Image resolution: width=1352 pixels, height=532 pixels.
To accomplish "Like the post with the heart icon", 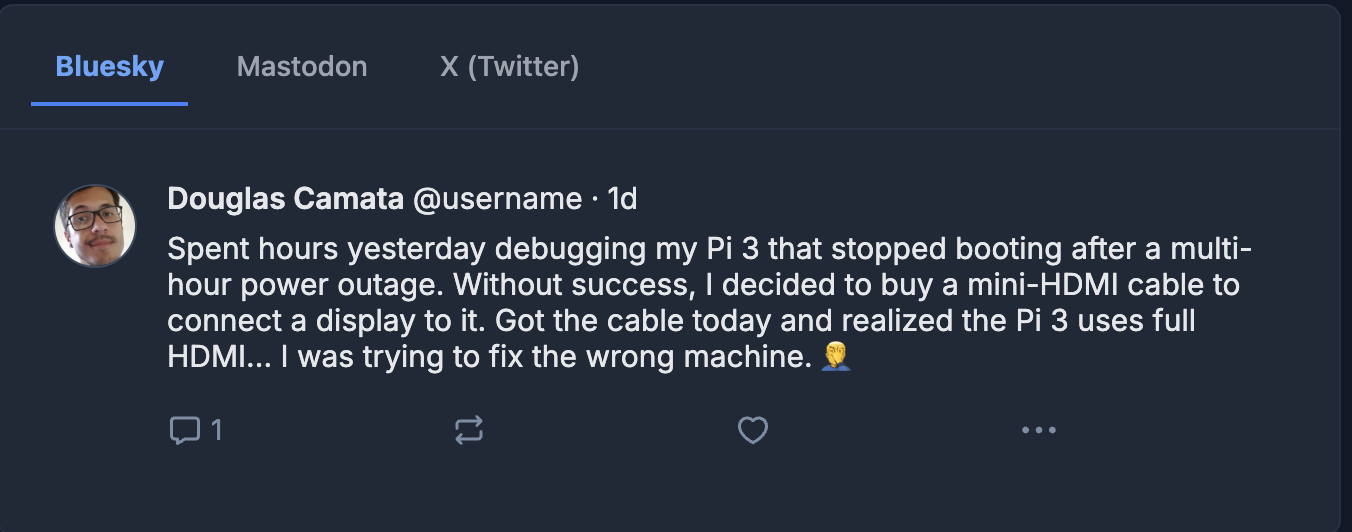I will pyautogui.click(x=752, y=431).
